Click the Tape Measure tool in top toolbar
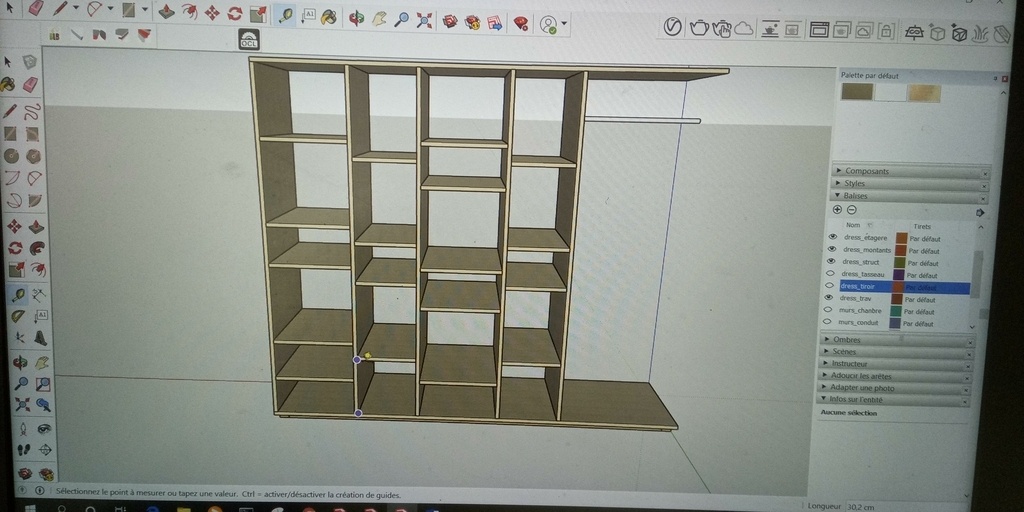 click(285, 15)
